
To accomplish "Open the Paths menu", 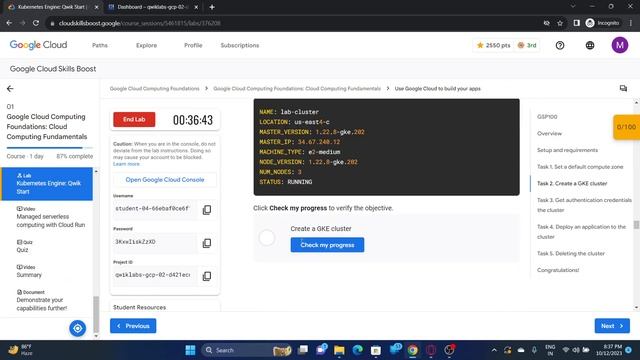I will click(100, 45).
